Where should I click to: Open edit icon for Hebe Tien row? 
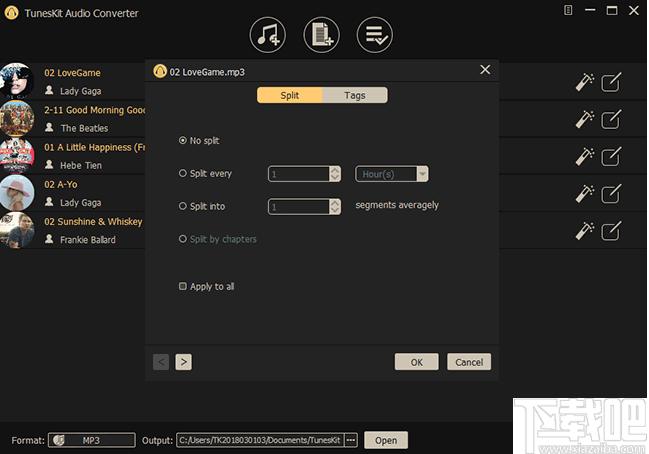[611, 156]
